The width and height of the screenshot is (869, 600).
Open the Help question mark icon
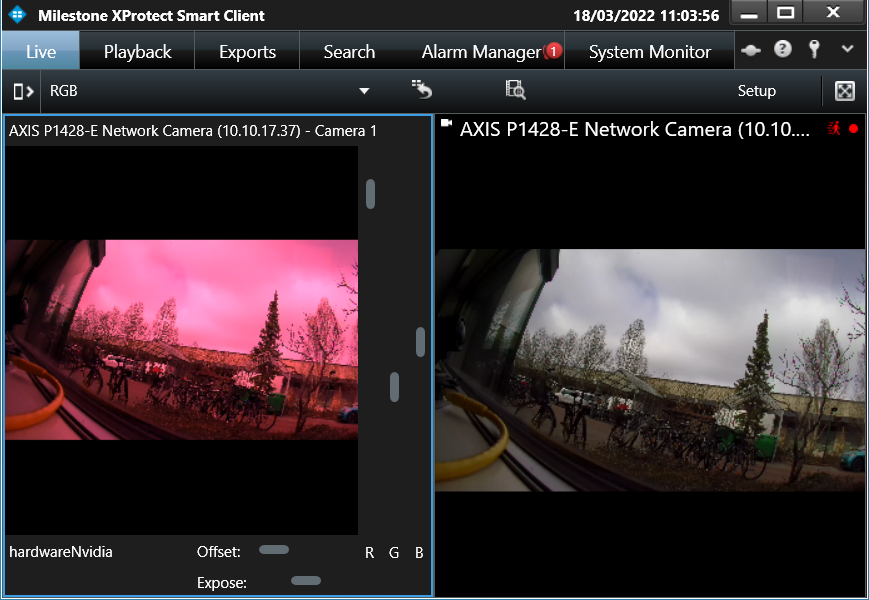(x=783, y=49)
